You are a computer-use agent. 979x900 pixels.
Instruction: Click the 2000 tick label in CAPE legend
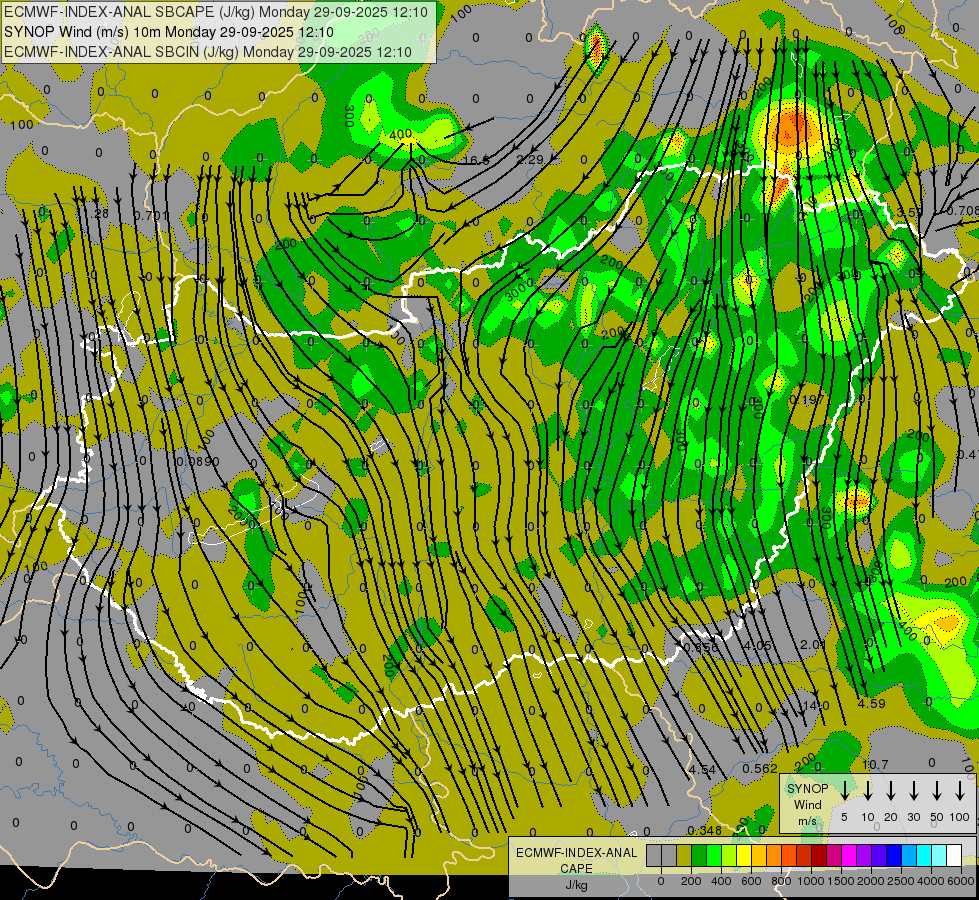pyautogui.click(x=871, y=881)
